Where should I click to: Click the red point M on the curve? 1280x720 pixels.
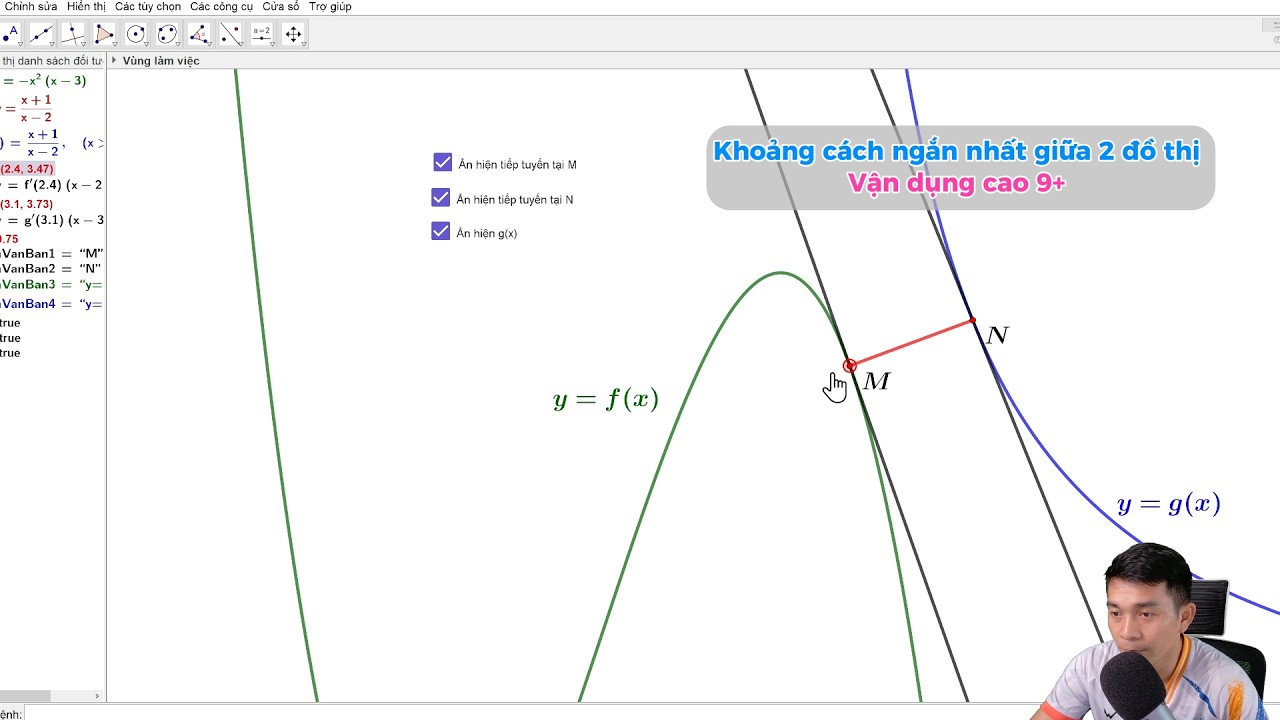coord(850,366)
